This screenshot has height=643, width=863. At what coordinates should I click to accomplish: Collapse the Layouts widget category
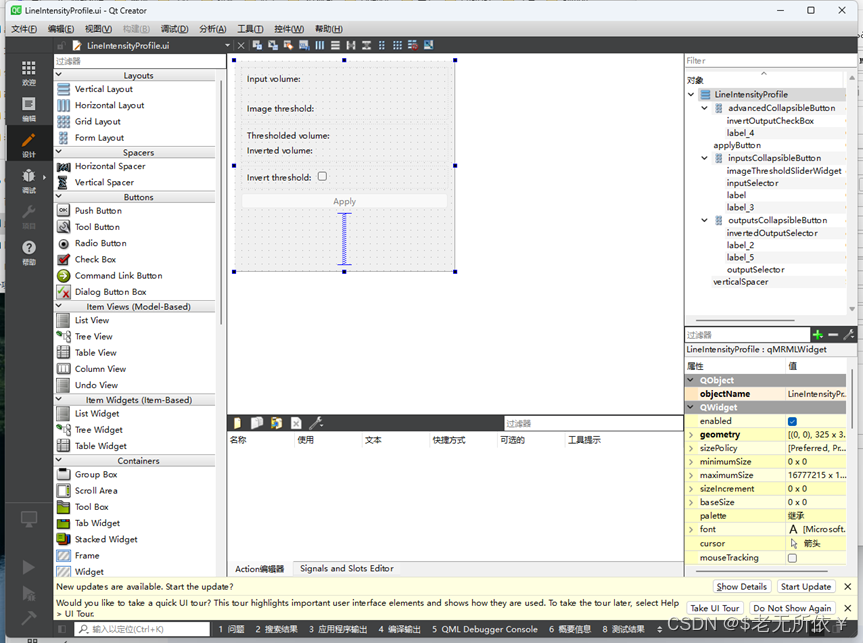click(x=59, y=75)
